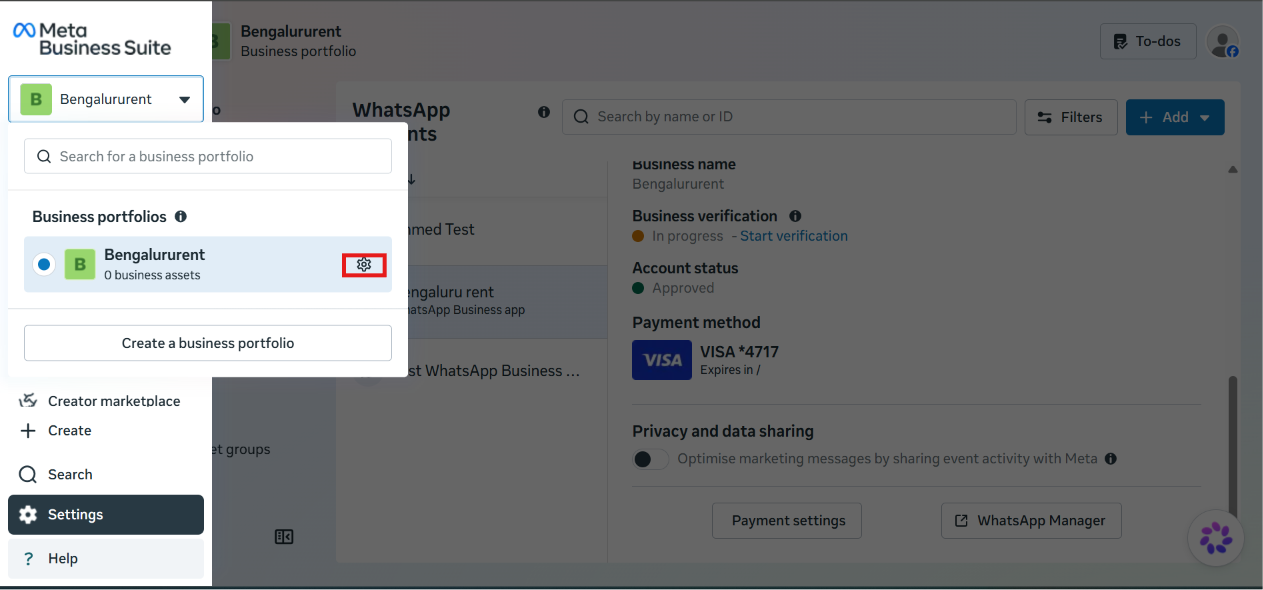The width and height of the screenshot is (1263, 590).
Task: Click the sidebar collapse panel icon
Action: [x=284, y=537]
